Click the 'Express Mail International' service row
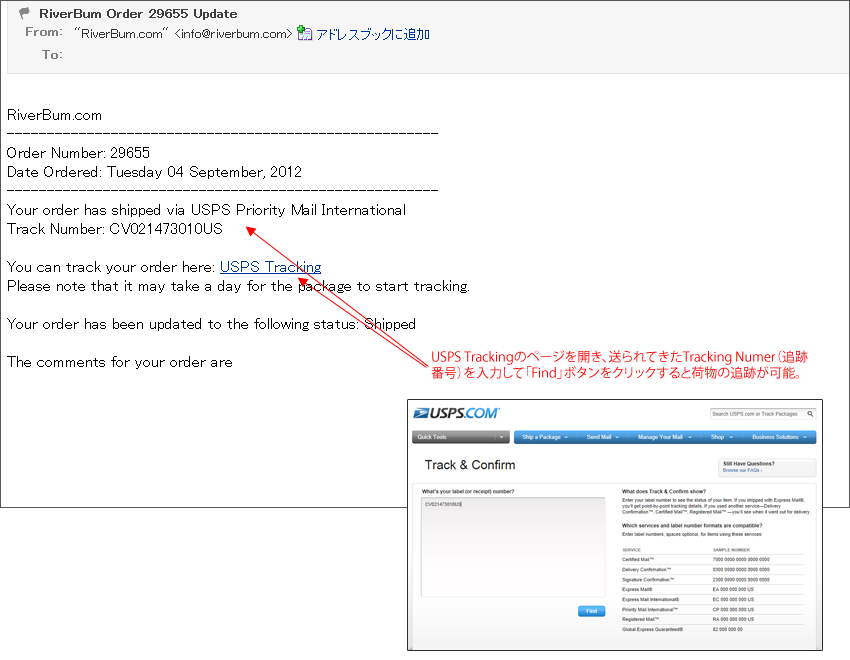The height and width of the screenshot is (660, 850). point(712,599)
